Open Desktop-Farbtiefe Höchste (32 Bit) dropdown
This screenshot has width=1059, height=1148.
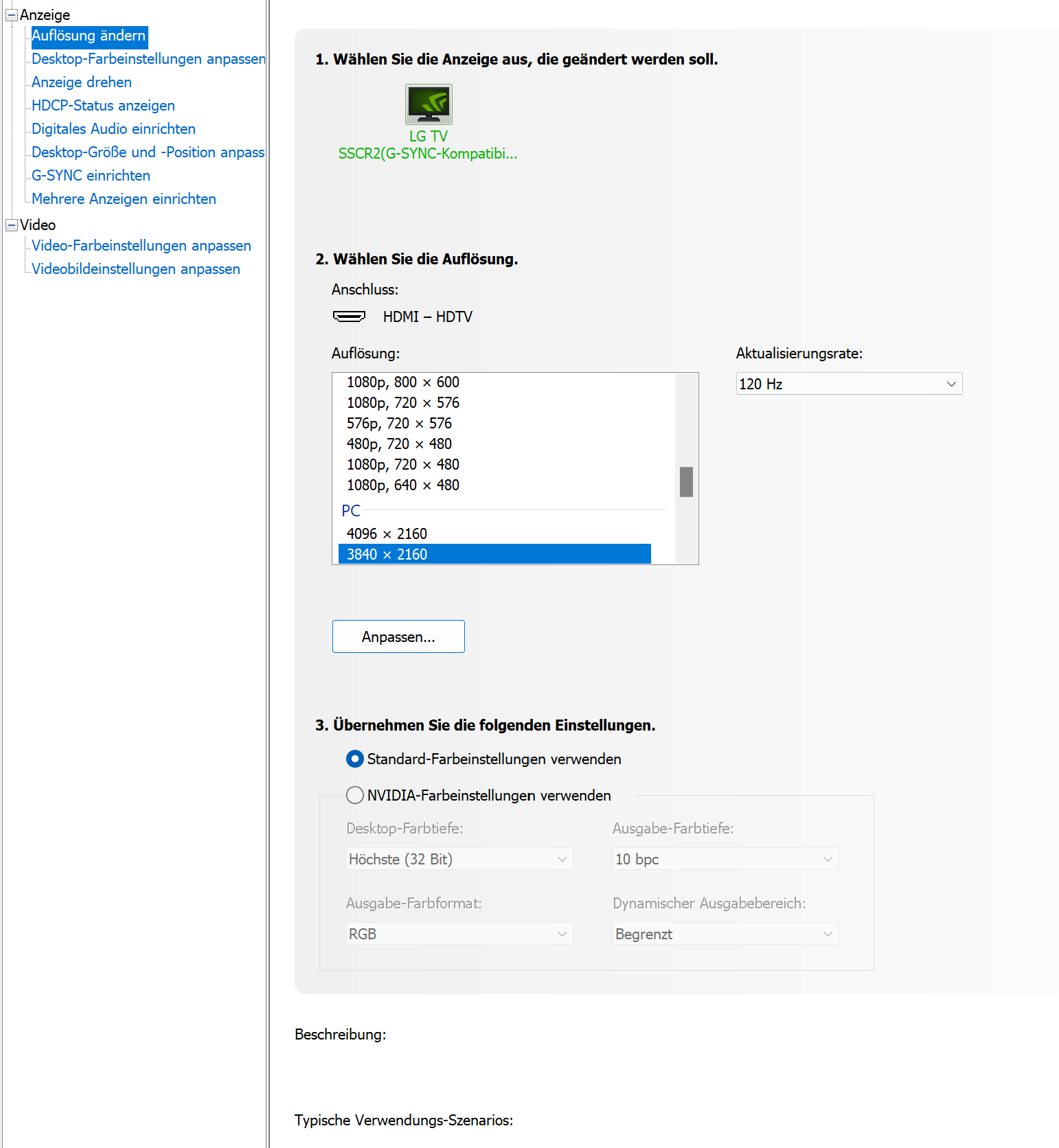tap(459, 859)
